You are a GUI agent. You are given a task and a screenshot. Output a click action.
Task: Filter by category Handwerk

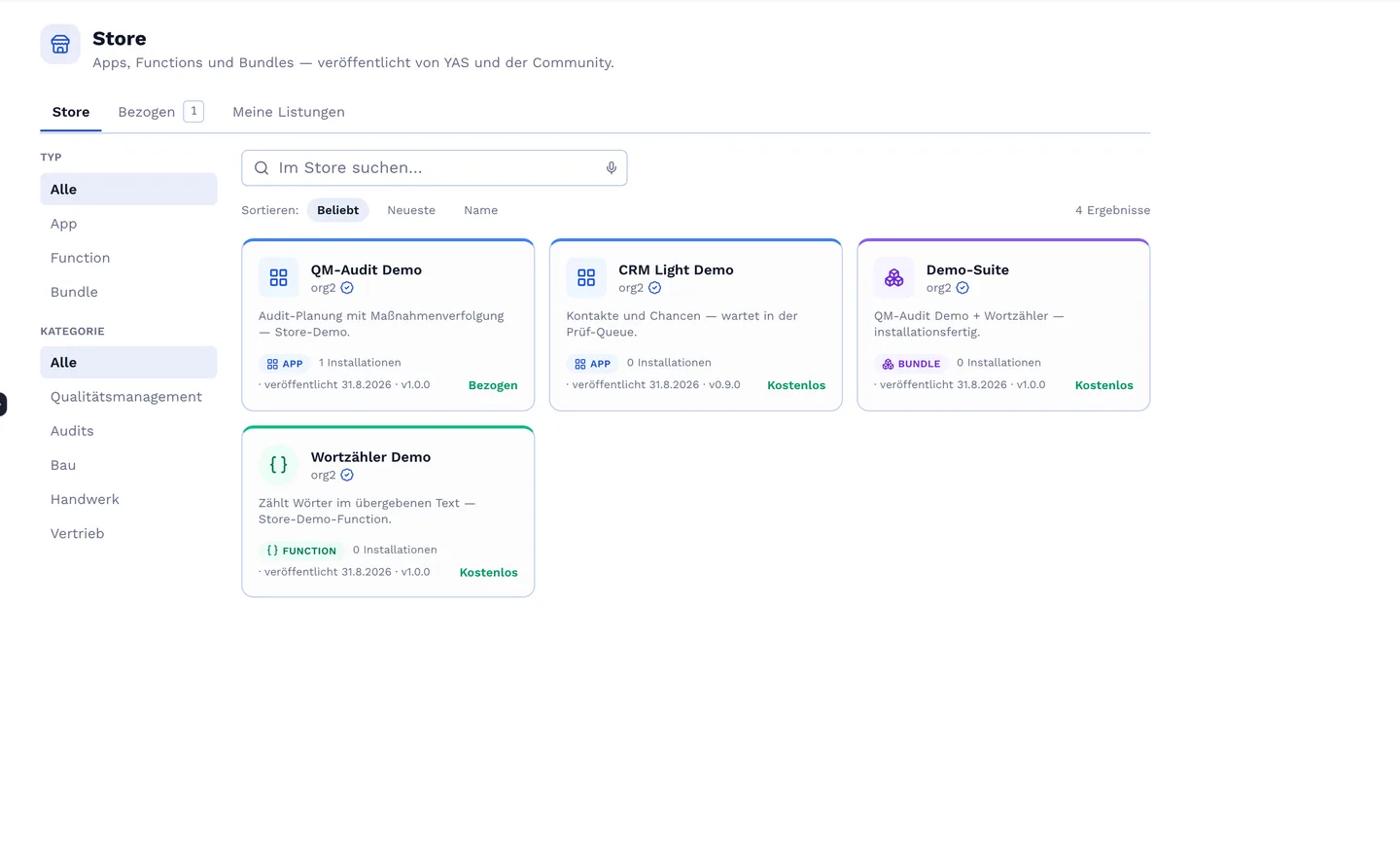click(x=128, y=499)
